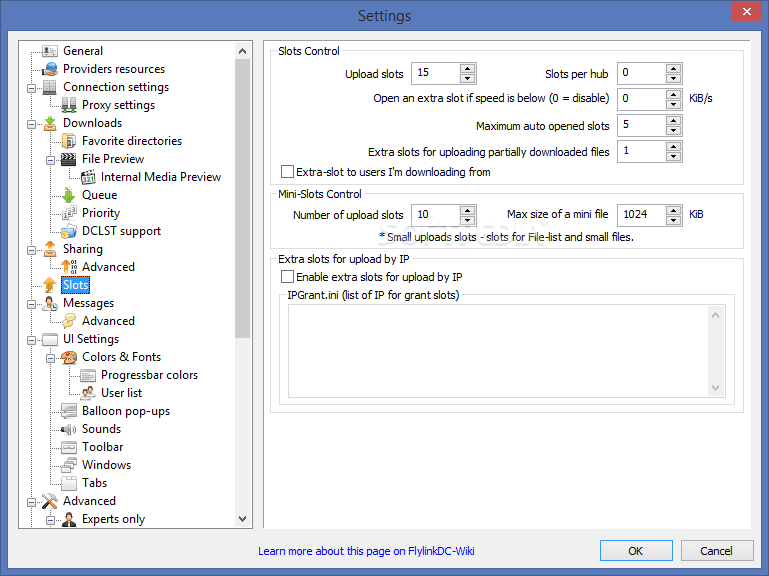Select the Slots tree item label
This screenshot has width=769, height=576.
tap(76, 285)
